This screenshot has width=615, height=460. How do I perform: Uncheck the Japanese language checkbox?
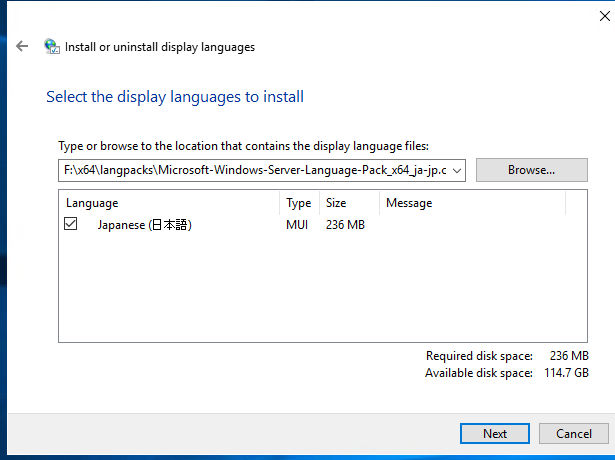[x=71, y=224]
